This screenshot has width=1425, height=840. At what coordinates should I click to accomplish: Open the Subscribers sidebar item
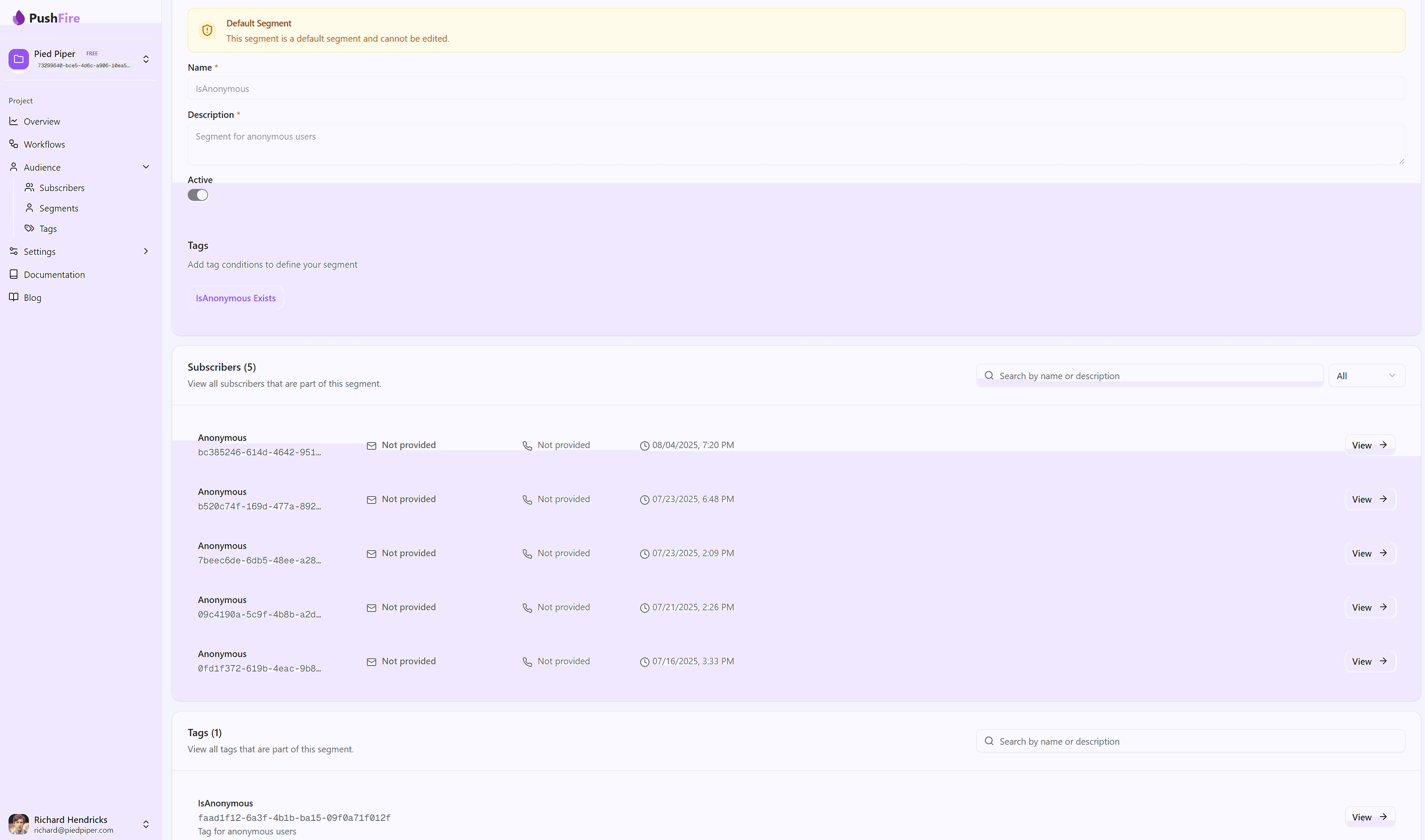62,187
